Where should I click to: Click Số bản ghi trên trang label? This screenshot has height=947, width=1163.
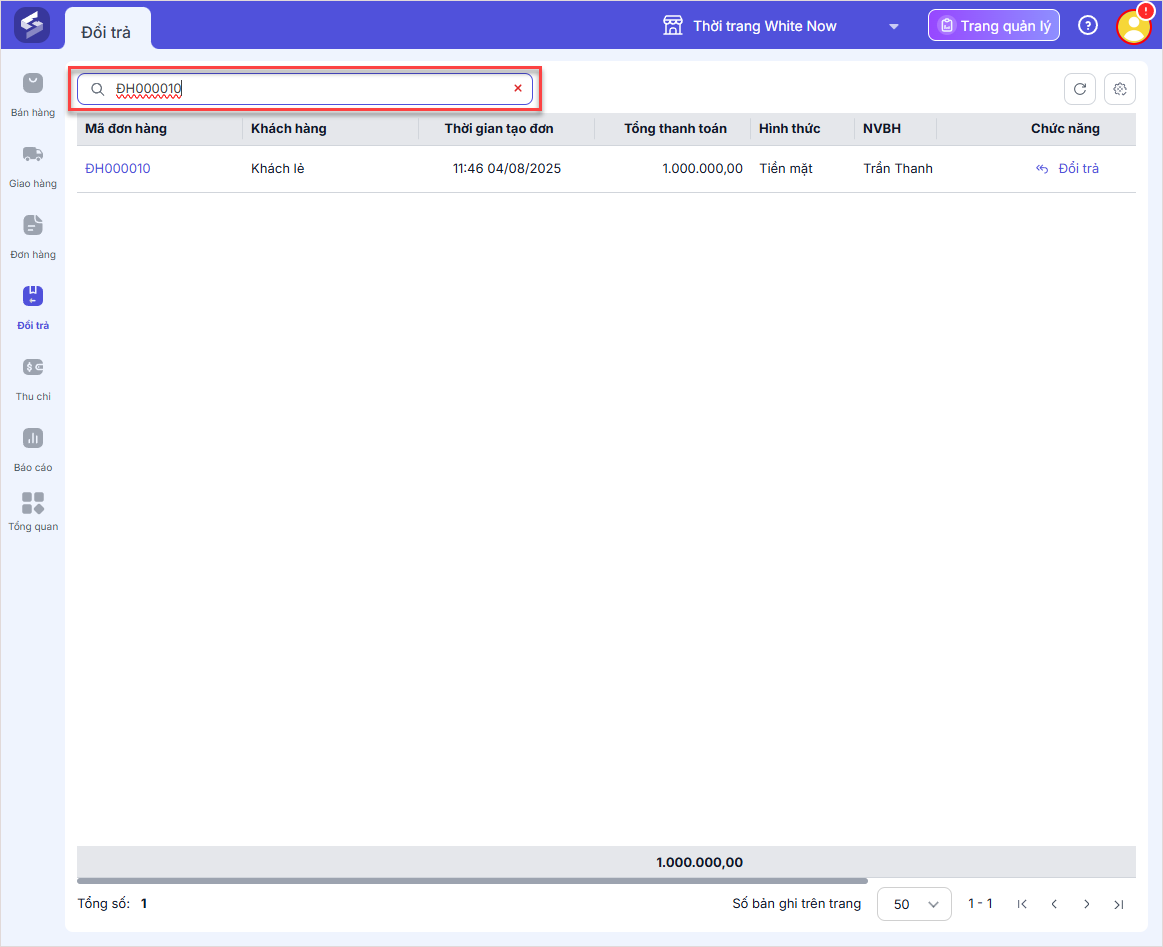coord(797,903)
